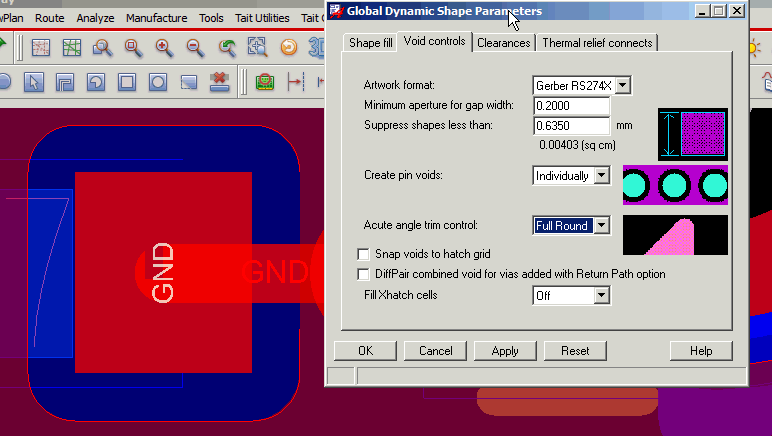This screenshot has width=772, height=436.
Task: Expand the Fill Xhatch cells dropdown
Action: [x=600, y=296]
